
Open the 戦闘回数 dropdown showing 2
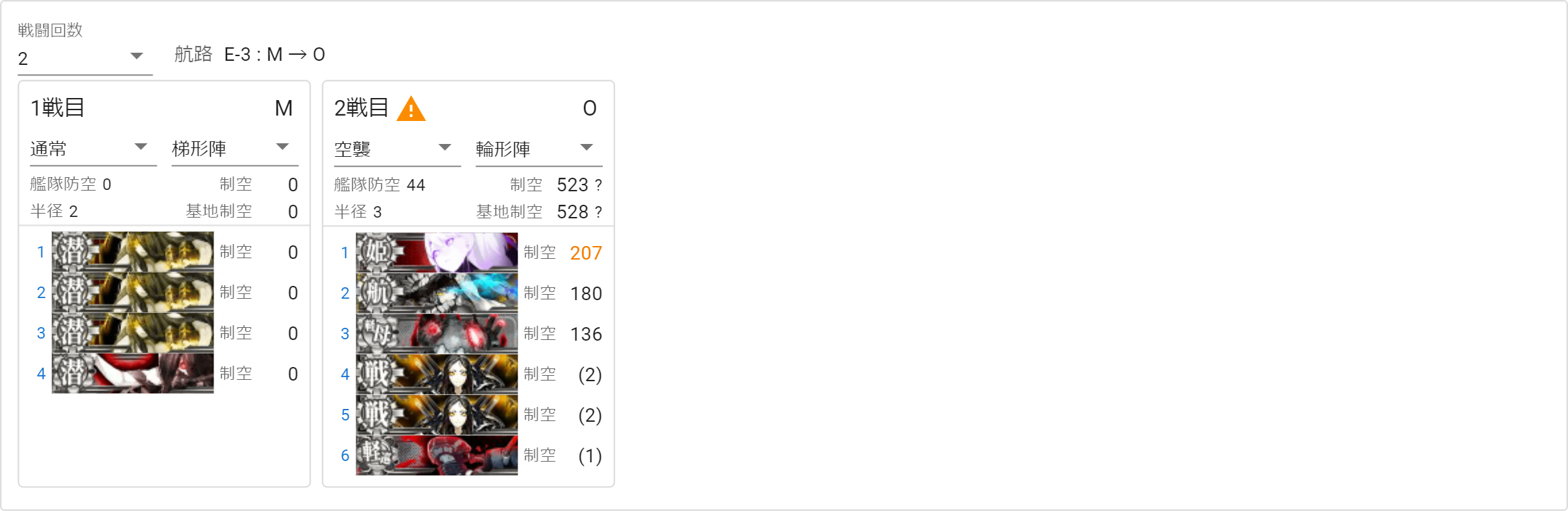tap(85, 58)
